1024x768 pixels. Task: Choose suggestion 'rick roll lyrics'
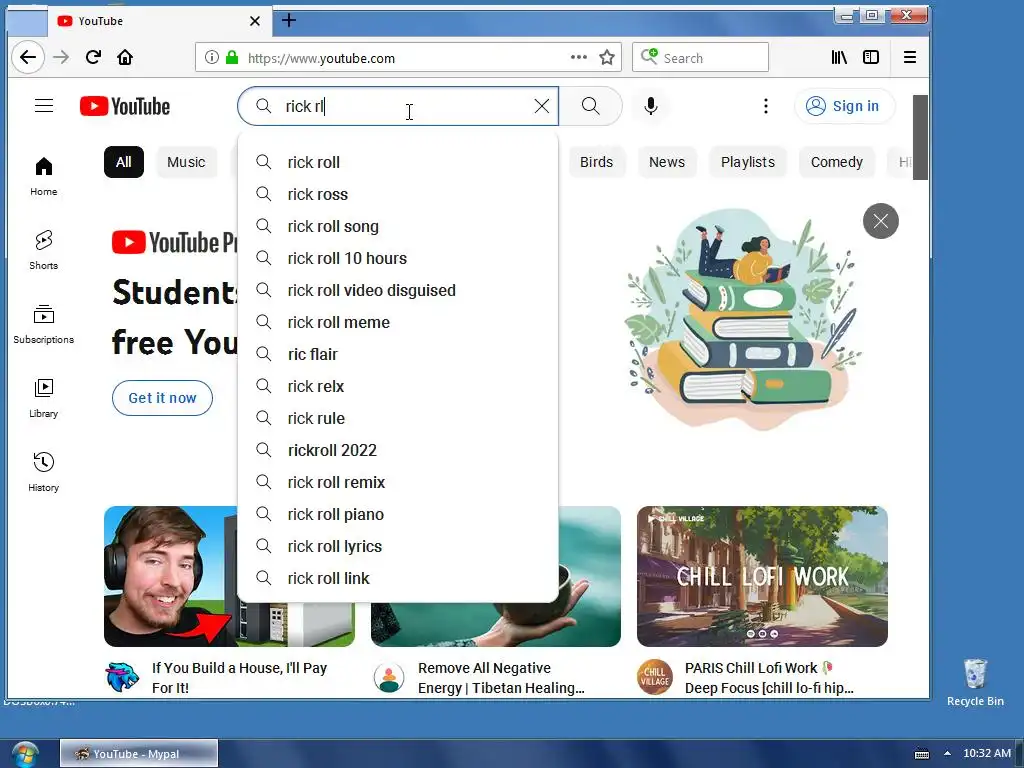point(398,546)
